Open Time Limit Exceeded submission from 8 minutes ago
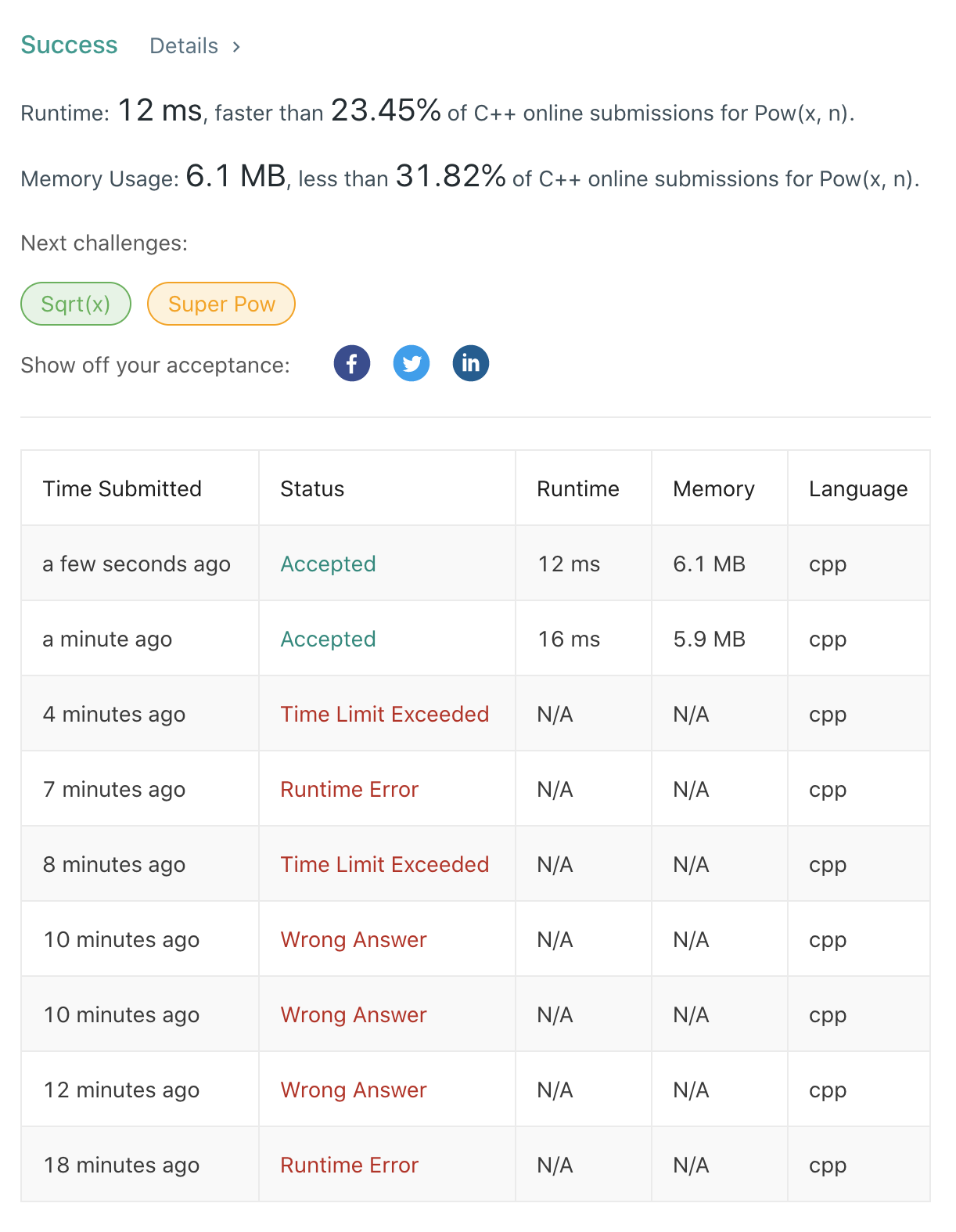Screen dimensions: 956x1232 [385, 864]
